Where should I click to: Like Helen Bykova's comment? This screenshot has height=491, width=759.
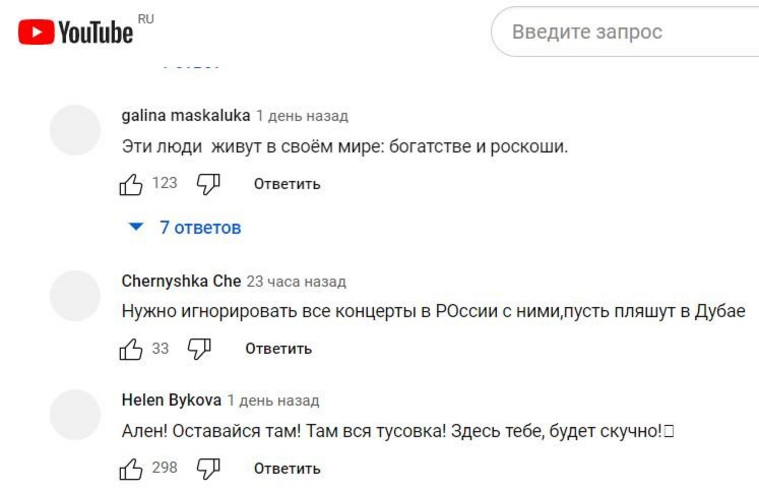tap(131, 468)
